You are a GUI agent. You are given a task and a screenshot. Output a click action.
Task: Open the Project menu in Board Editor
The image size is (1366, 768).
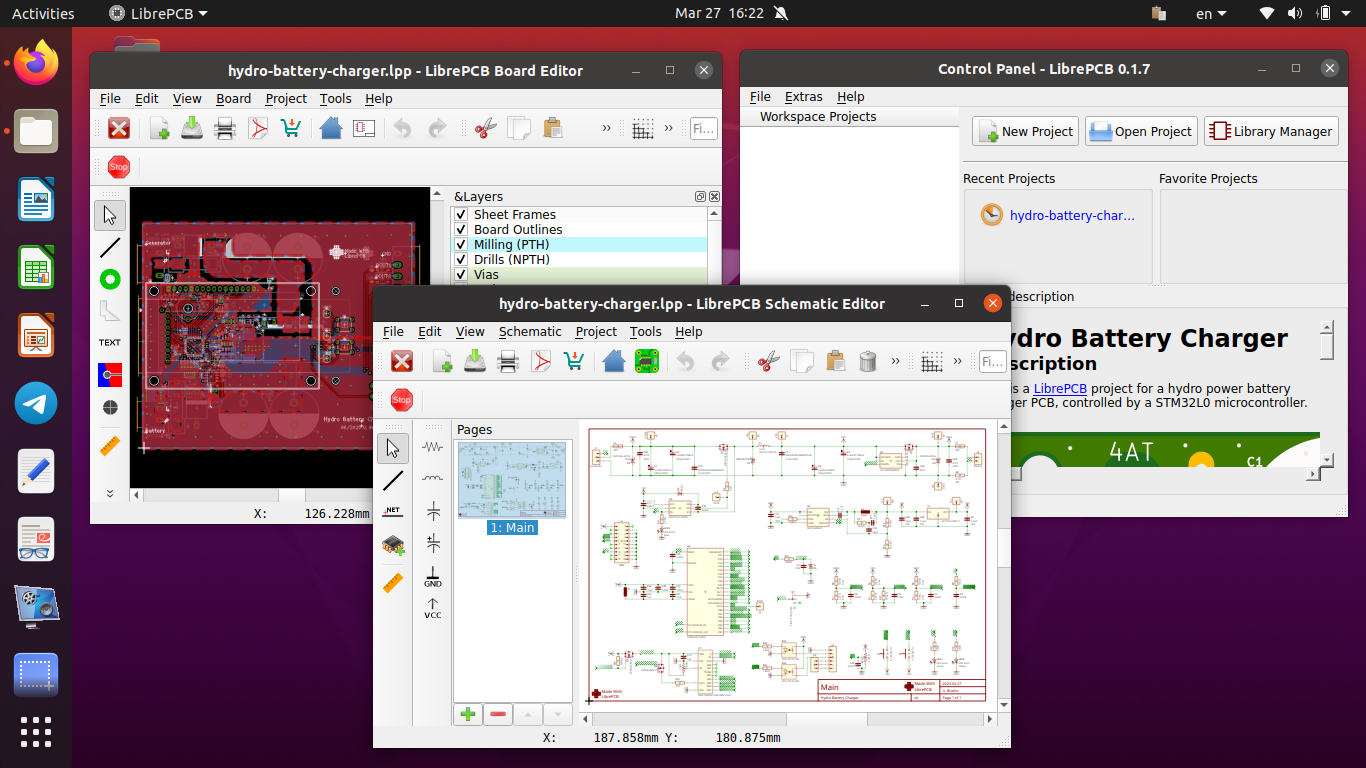pyautogui.click(x=286, y=98)
